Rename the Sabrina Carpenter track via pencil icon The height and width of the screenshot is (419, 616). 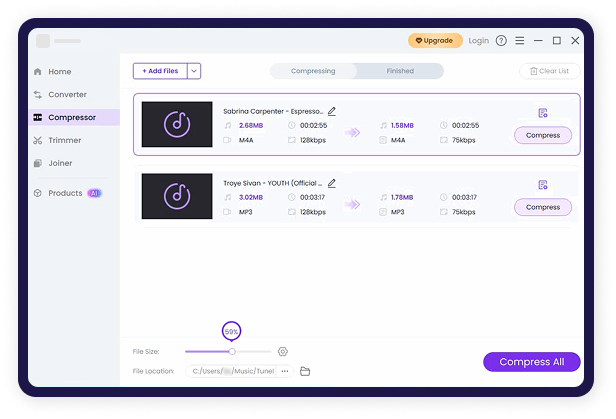332,111
